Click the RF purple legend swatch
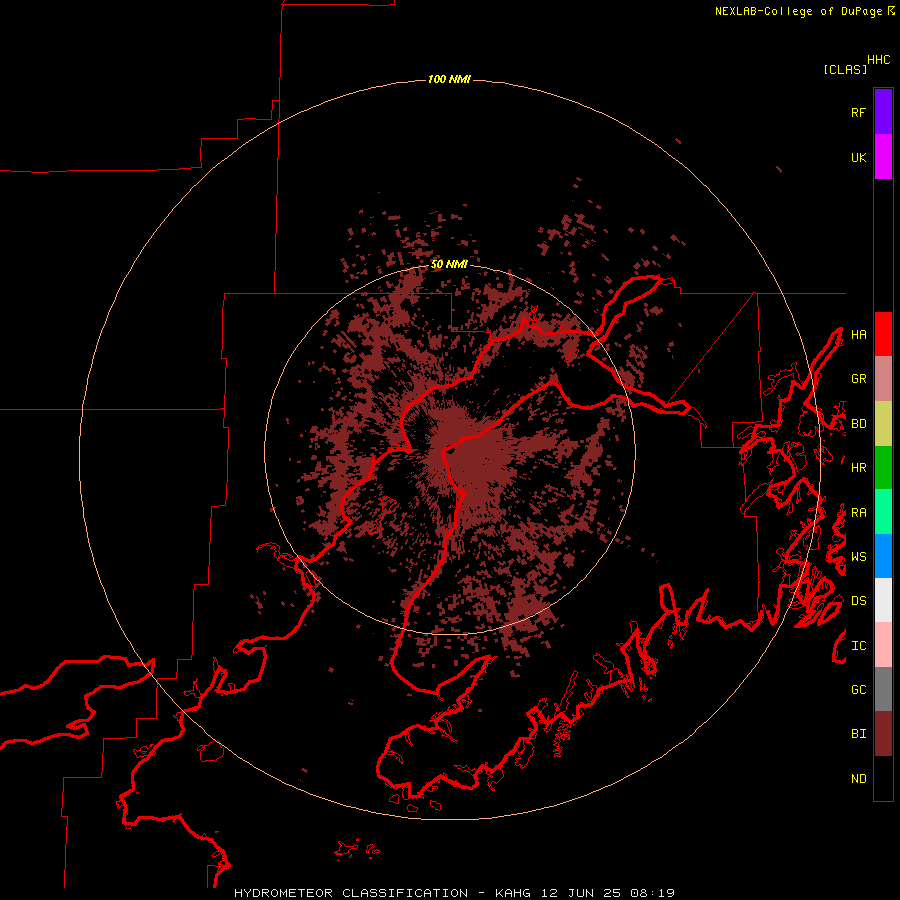 pyautogui.click(x=883, y=112)
